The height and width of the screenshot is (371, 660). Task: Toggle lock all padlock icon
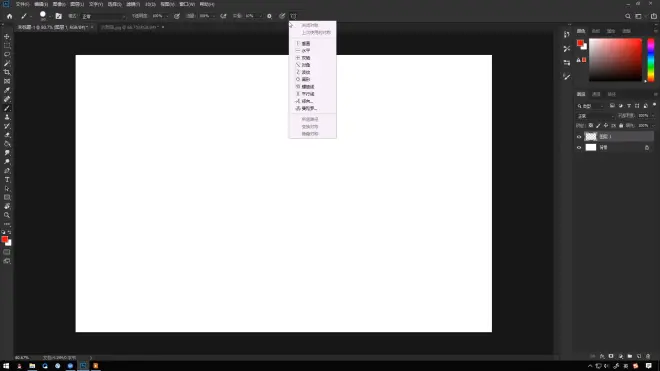621,125
